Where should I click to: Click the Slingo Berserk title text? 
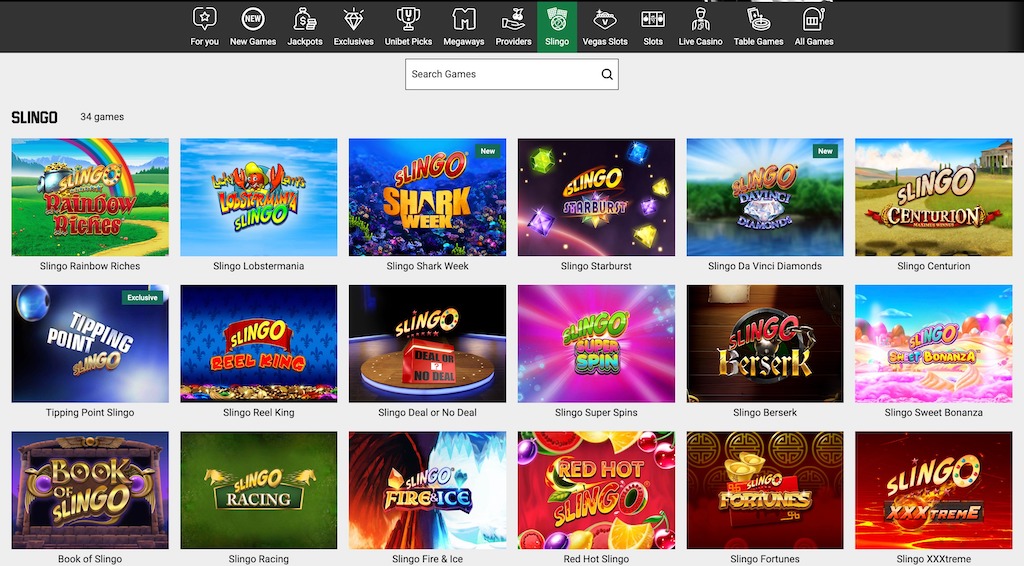(x=765, y=413)
